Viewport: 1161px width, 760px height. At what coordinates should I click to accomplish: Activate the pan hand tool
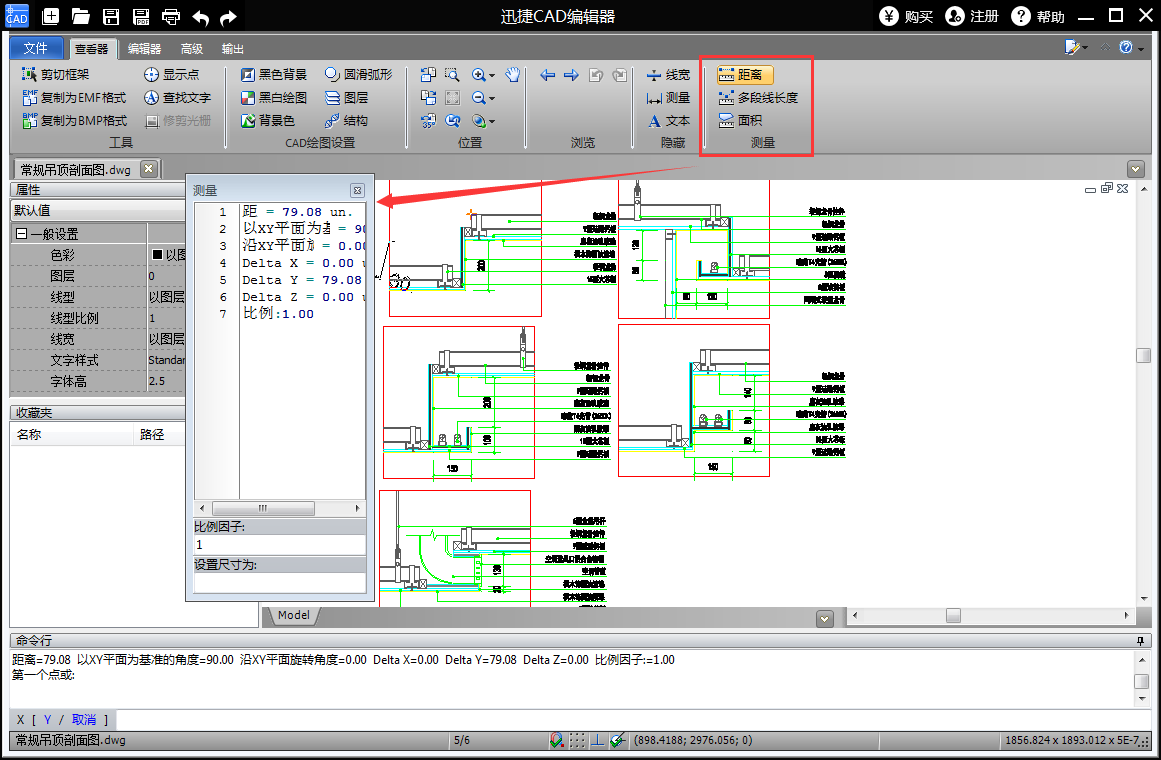[x=513, y=75]
